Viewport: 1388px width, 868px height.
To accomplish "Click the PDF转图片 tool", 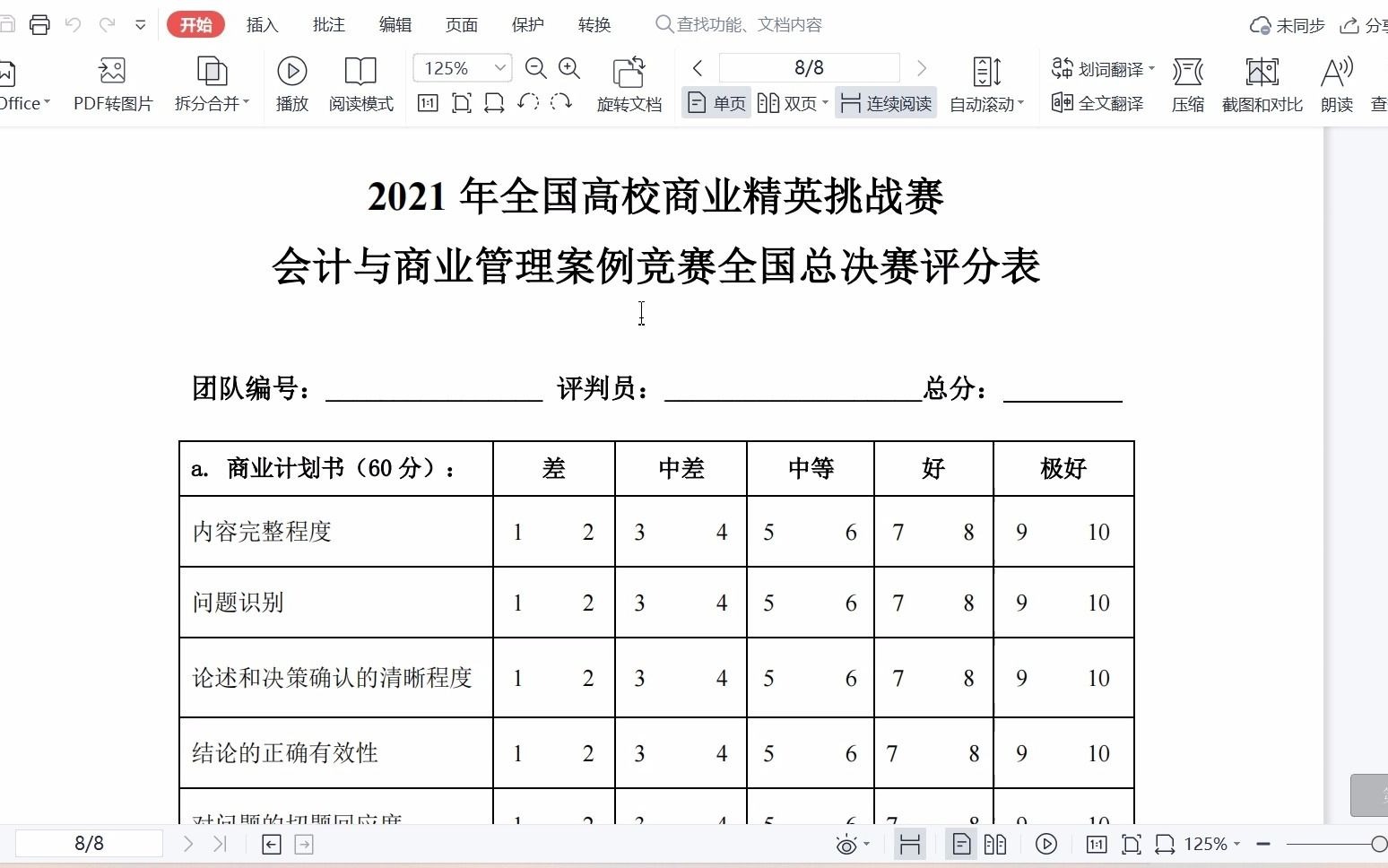I will pos(113,84).
